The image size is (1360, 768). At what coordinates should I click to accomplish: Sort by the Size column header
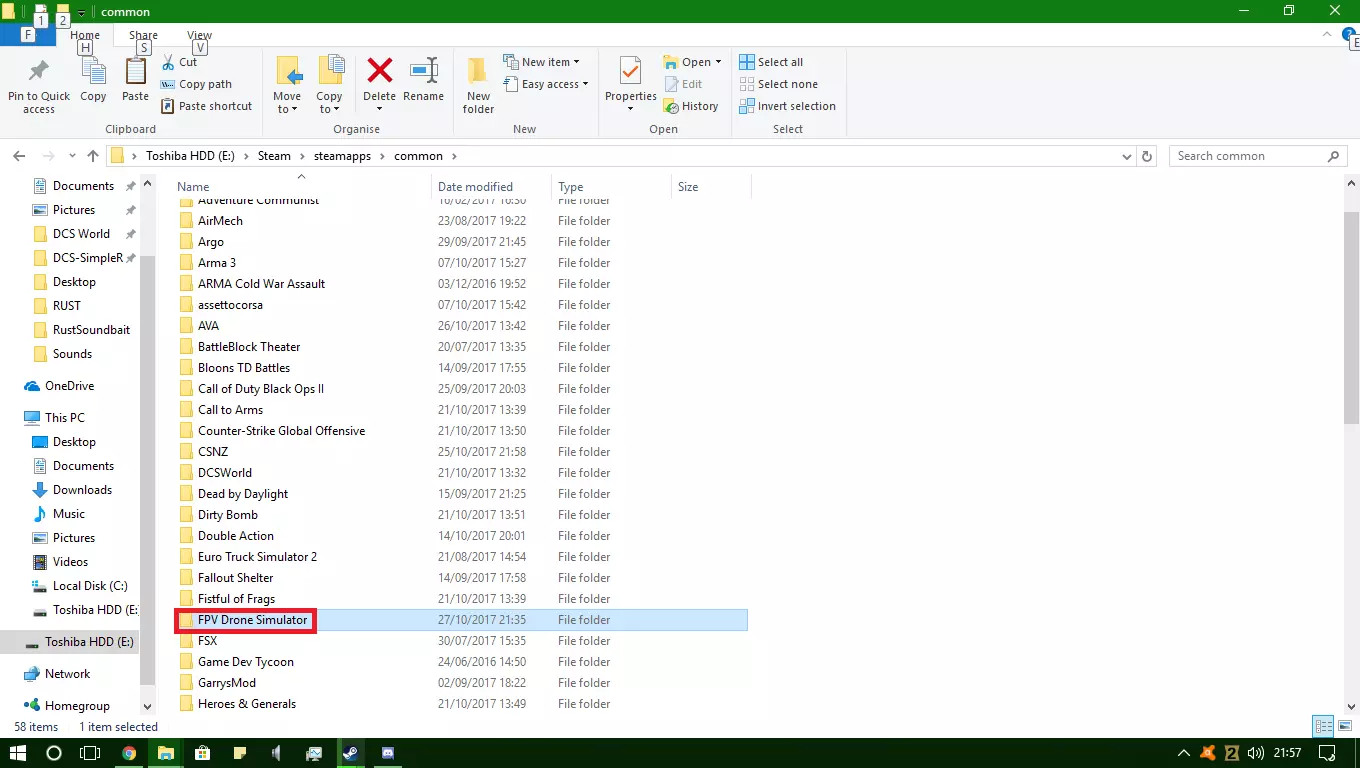711,187
